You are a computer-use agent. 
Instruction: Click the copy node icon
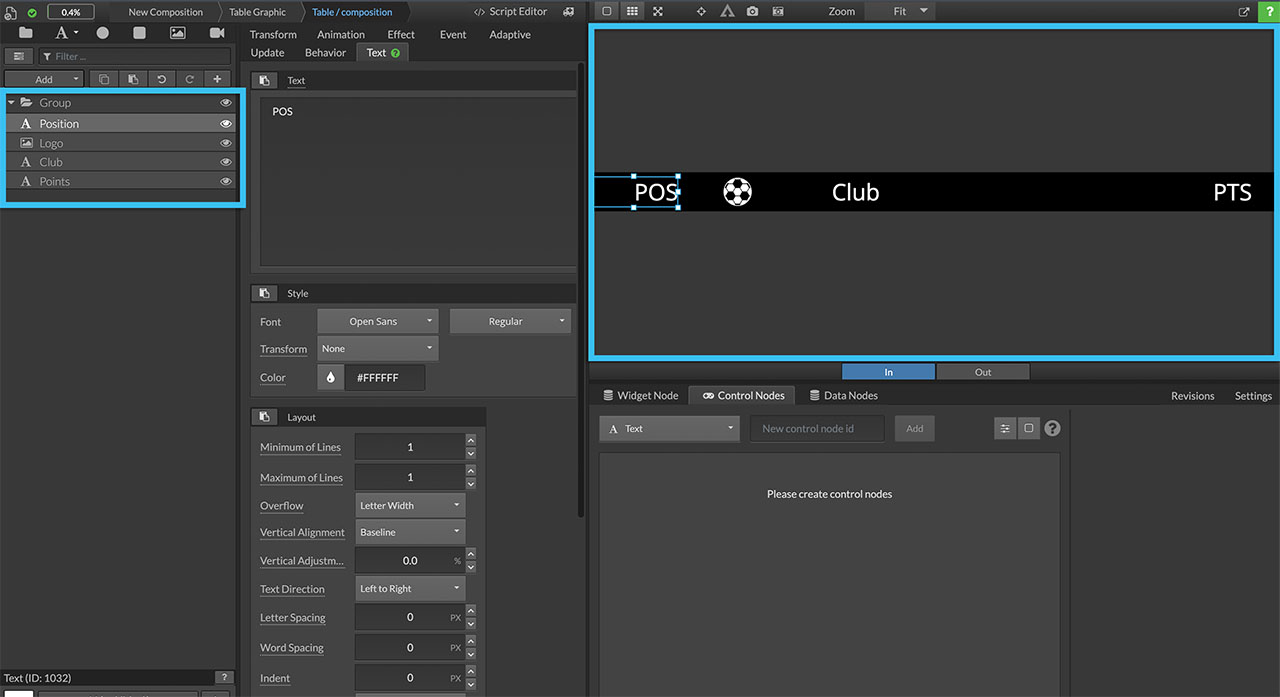(x=104, y=79)
